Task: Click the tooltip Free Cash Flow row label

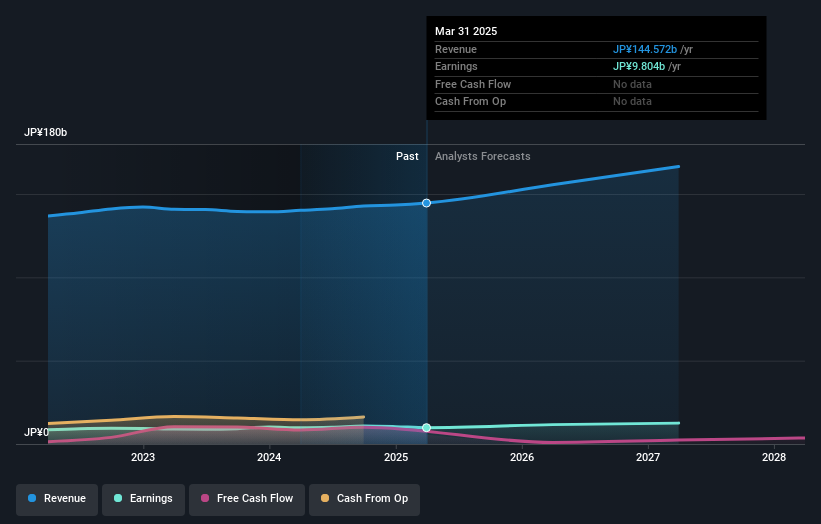Action: (x=473, y=84)
